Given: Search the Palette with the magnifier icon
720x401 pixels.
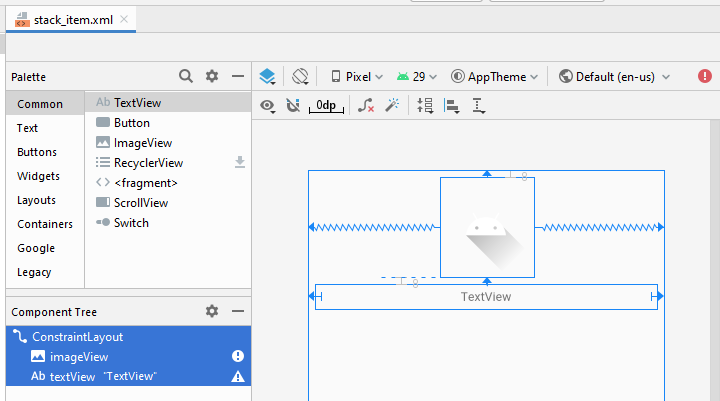Looking at the screenshot, I should point(186,76).
